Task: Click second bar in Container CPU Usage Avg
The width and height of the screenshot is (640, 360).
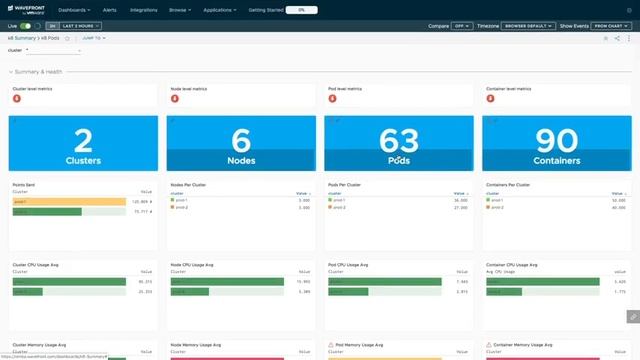Action: click(504, 292)
